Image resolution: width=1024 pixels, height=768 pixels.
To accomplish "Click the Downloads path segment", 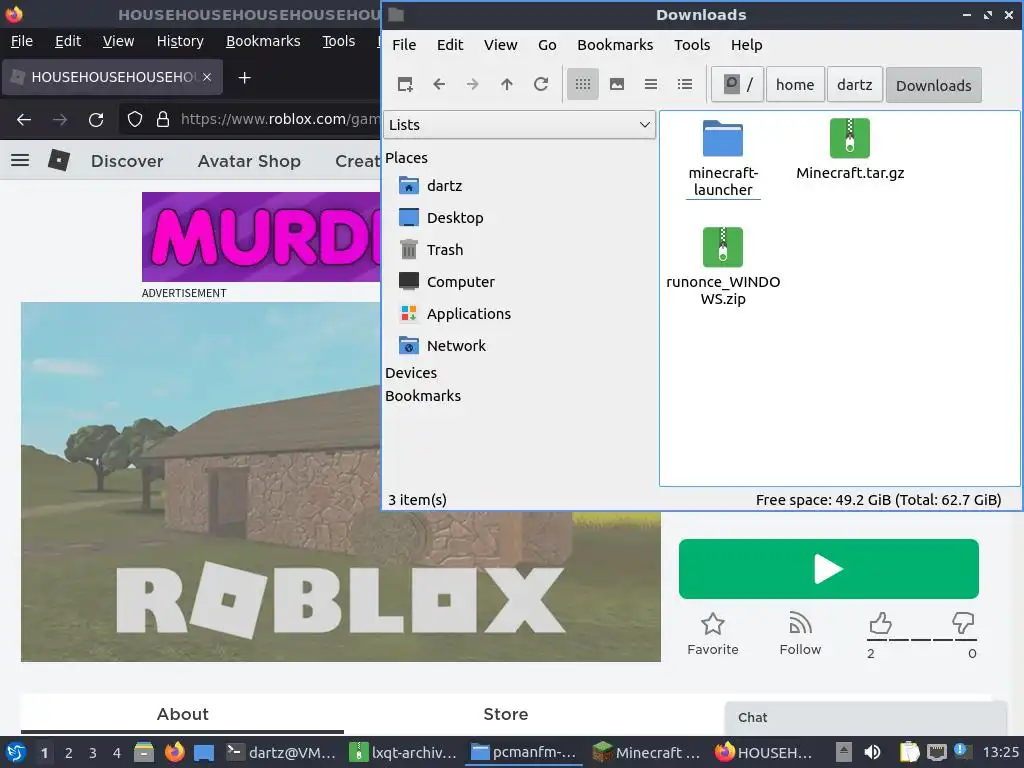I will coord(933,85).
